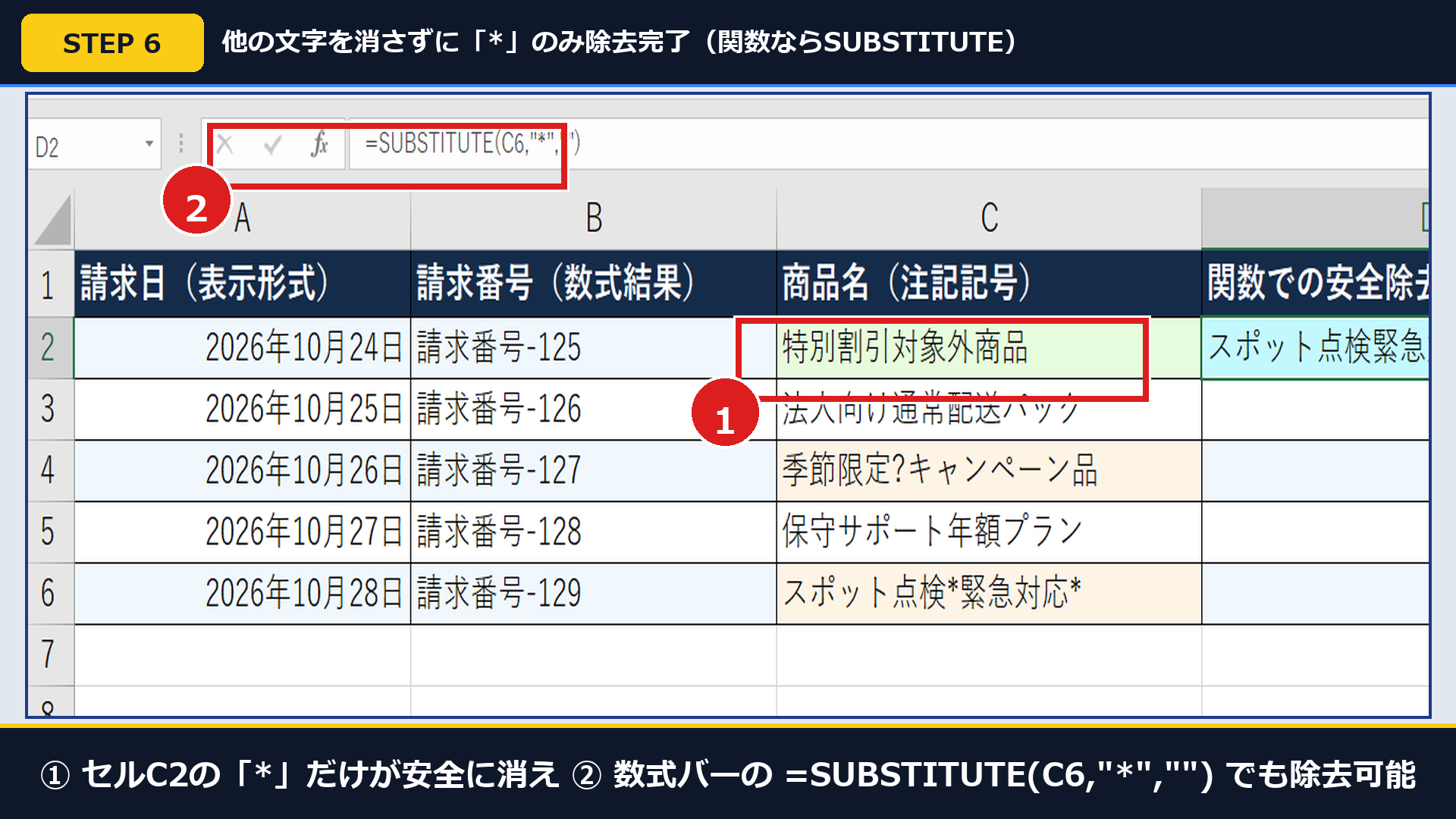Select cell 季節限定?キャンペーン品
The image size is (1456, 819).
pos(989,470)
